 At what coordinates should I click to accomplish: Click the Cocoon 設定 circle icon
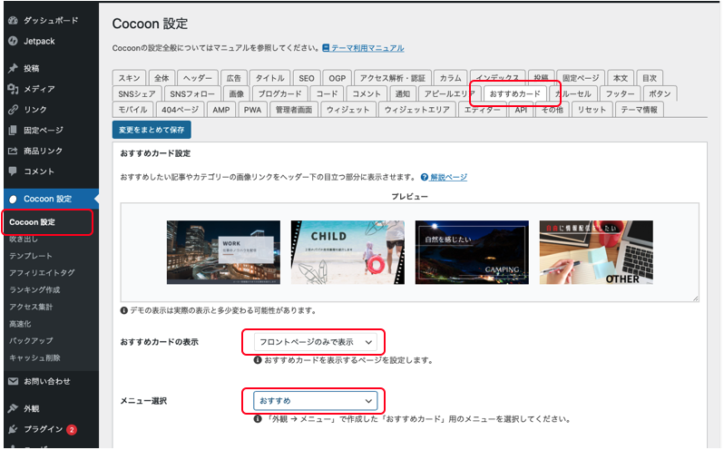point(13,199)
